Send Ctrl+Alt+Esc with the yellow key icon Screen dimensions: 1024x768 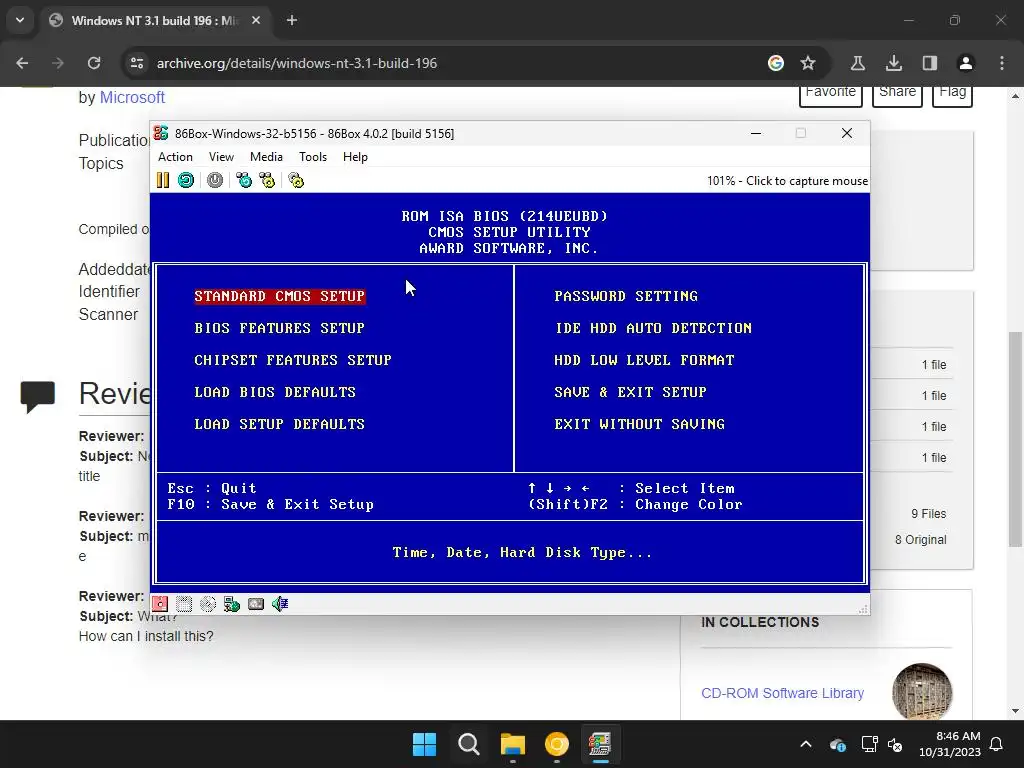tap(267, 180)
